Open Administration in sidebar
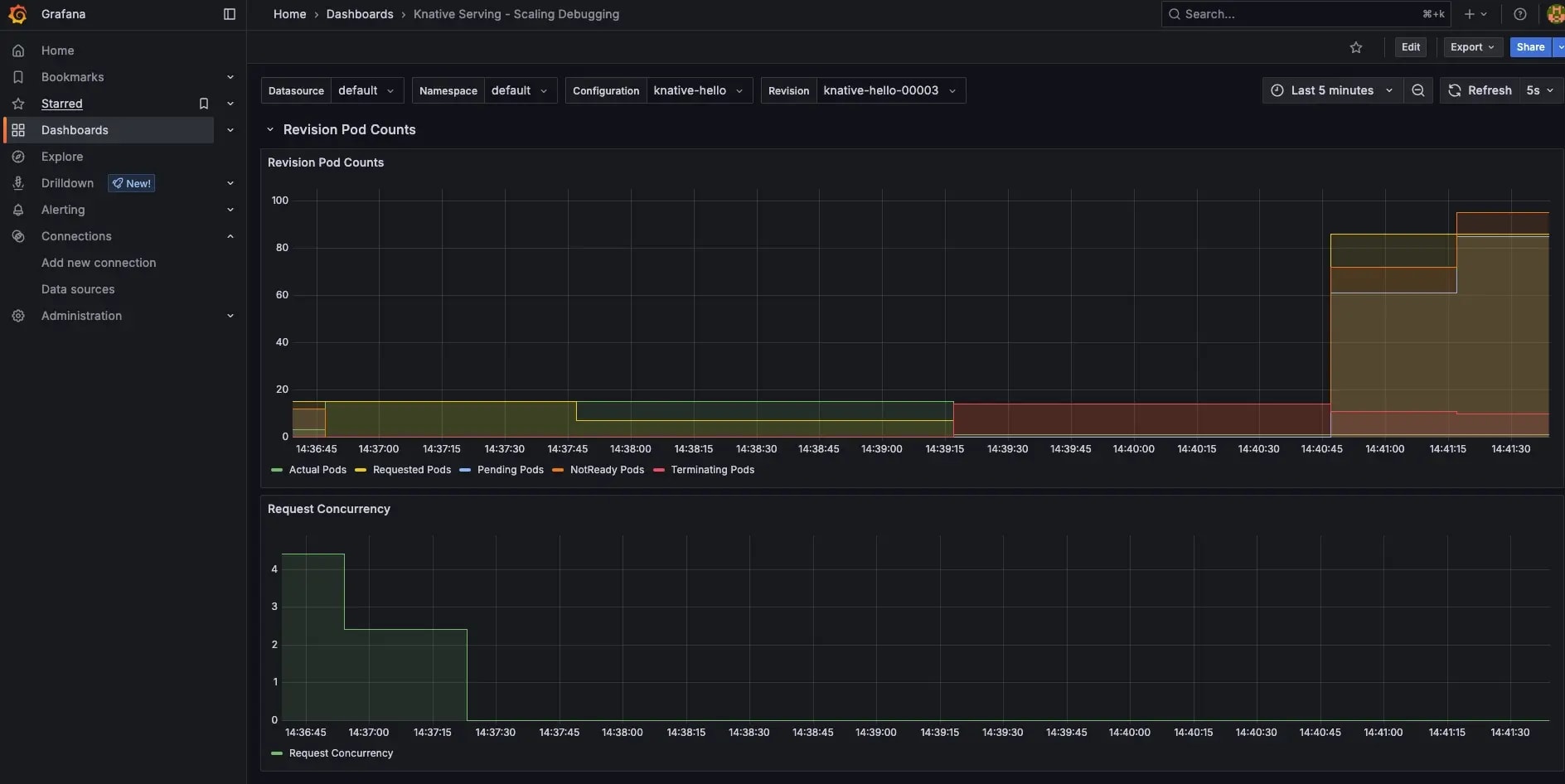The height and width of the screenshot is (784, 1565). click(x=81, y=316)
